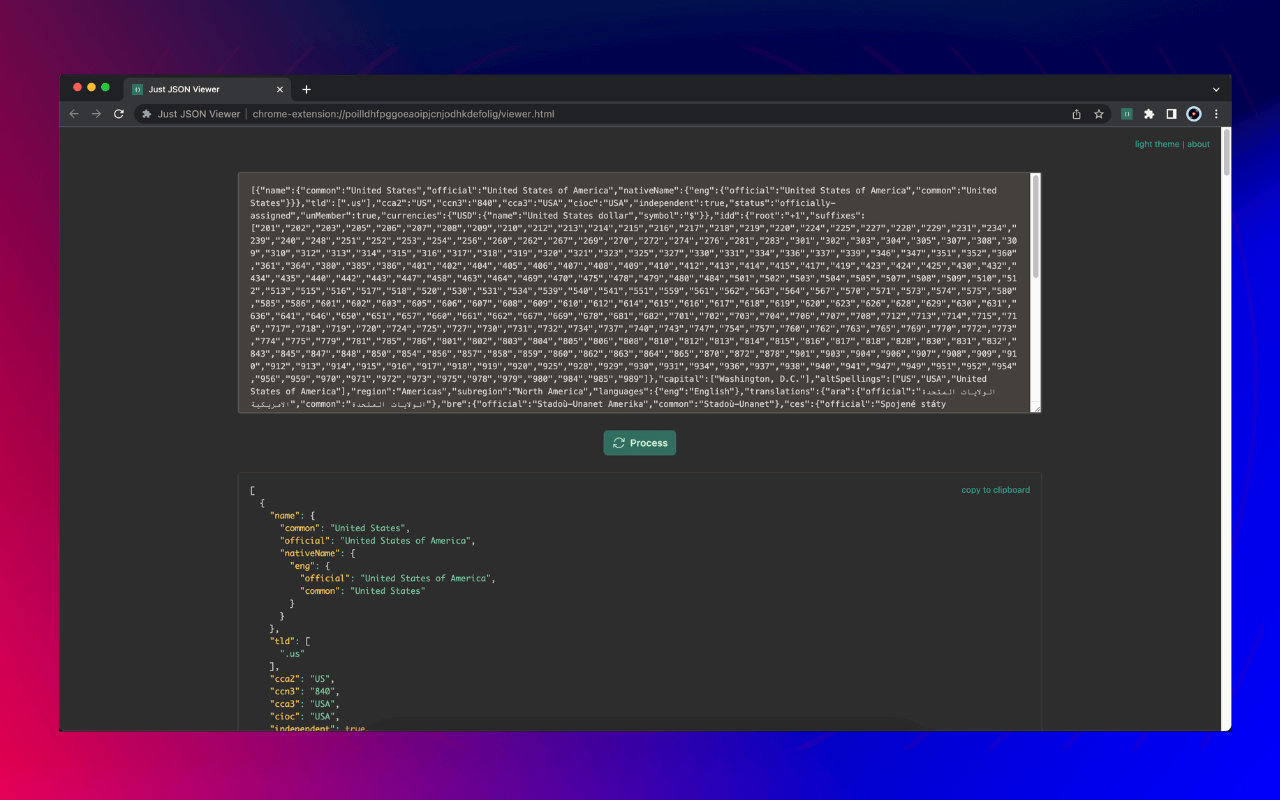Image resolution: width=1280 pixels, height=800 pixels.
Task: Open a new tab with the plus button
Action: pos(306,89)
